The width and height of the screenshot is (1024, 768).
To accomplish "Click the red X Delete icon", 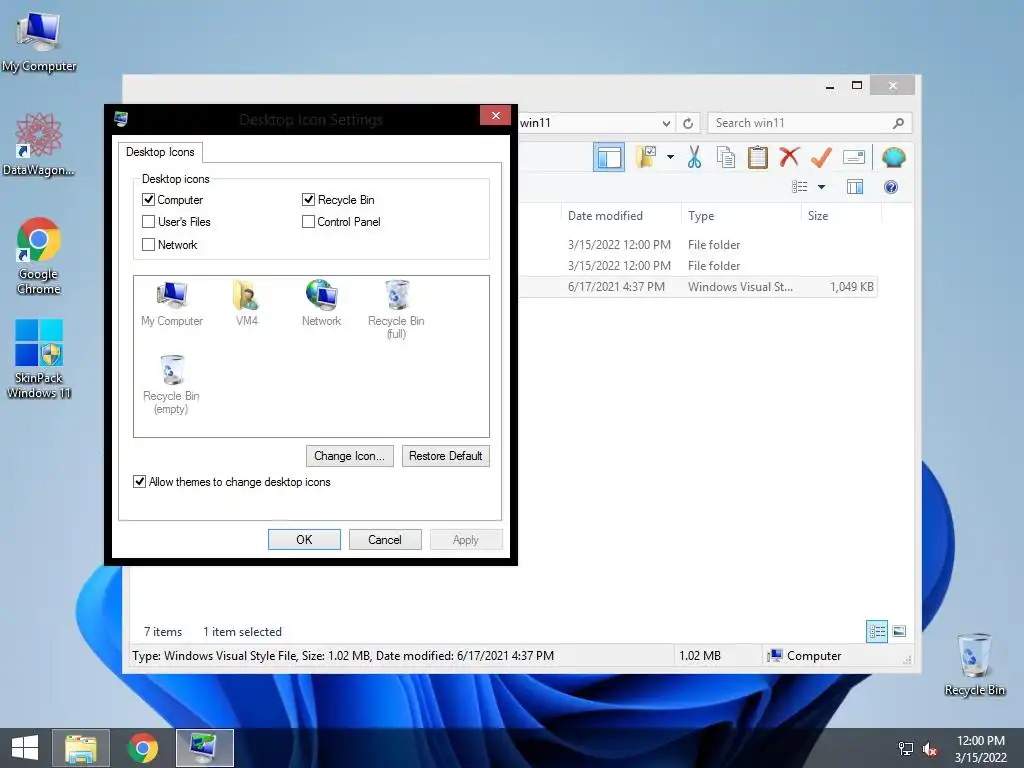I will coord(790,157).
